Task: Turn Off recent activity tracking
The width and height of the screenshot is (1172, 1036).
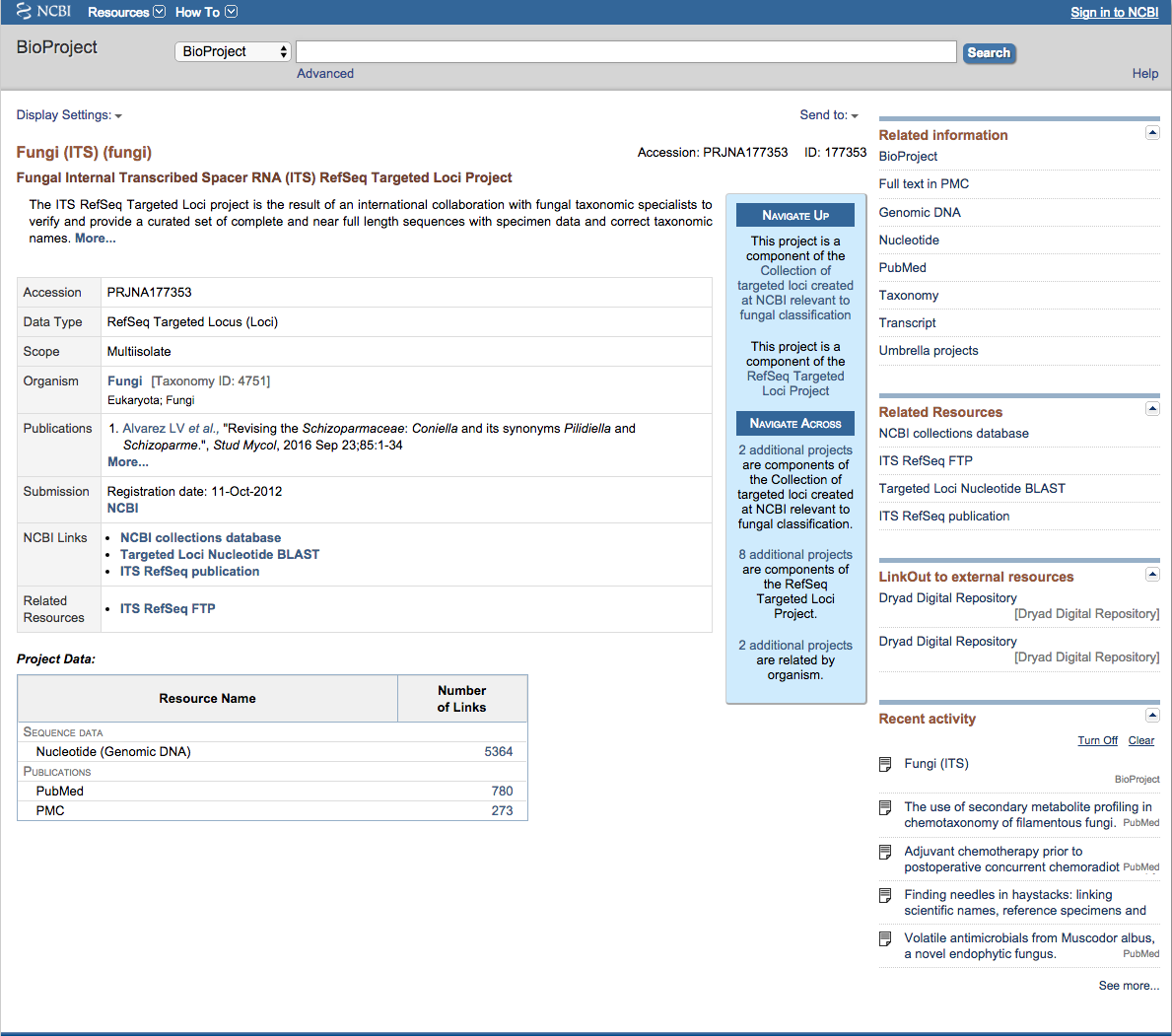Action: (x=1097, y=740)
